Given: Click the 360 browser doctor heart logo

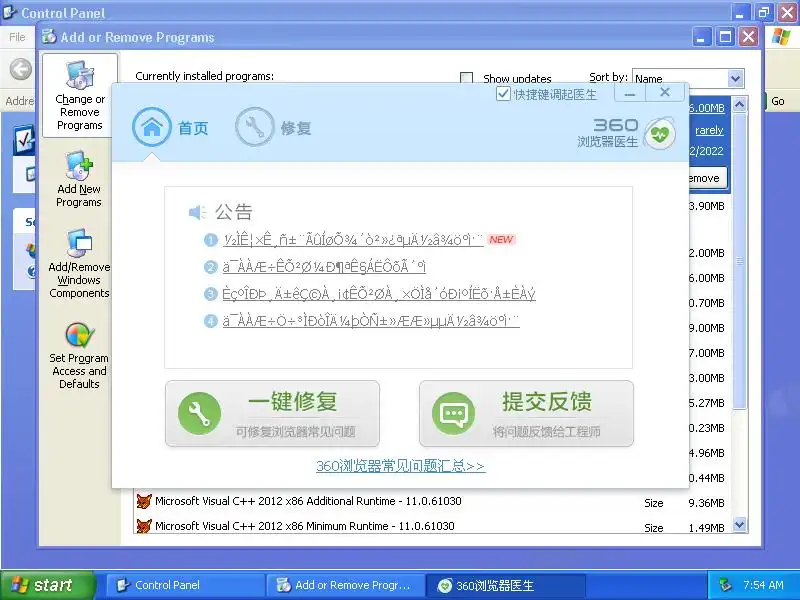Looking at the screenshot, I should click(660, 134).
